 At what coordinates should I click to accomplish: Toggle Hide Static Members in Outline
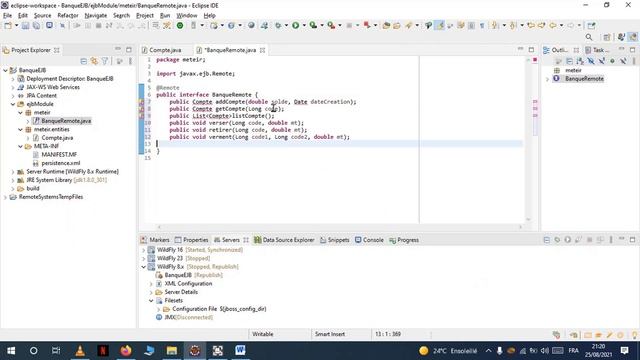[x=602, y=61]
